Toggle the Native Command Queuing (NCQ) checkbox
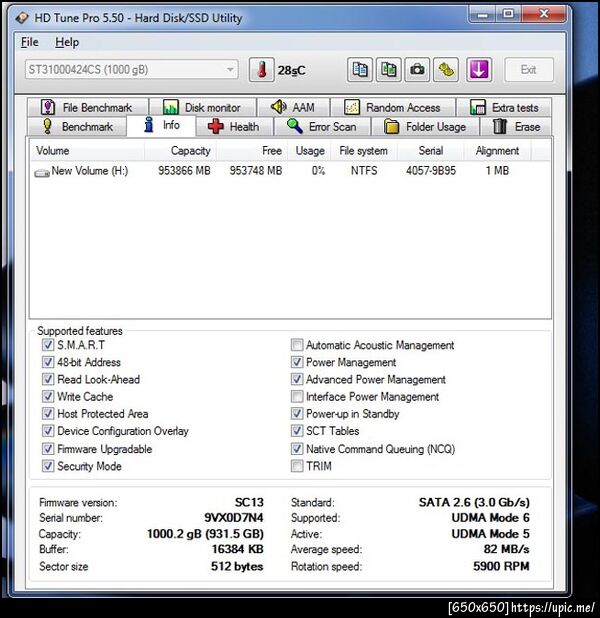This screenshot has width=600, height=618. [297, 449]
